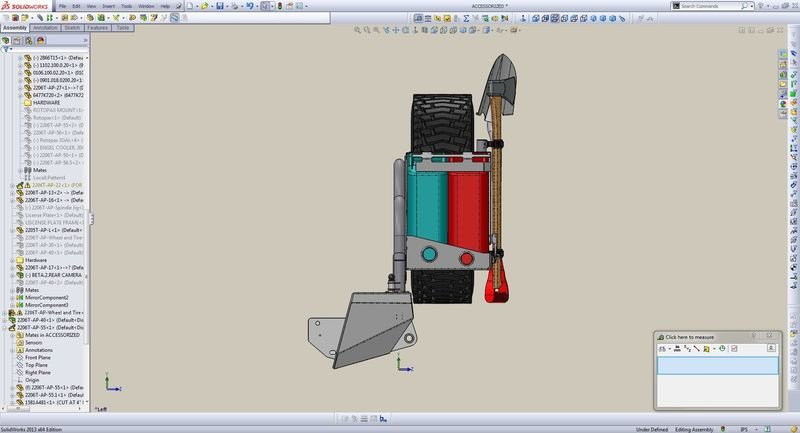Click the blue Measure selection box
800x433 pixels.
pos(717,366)
